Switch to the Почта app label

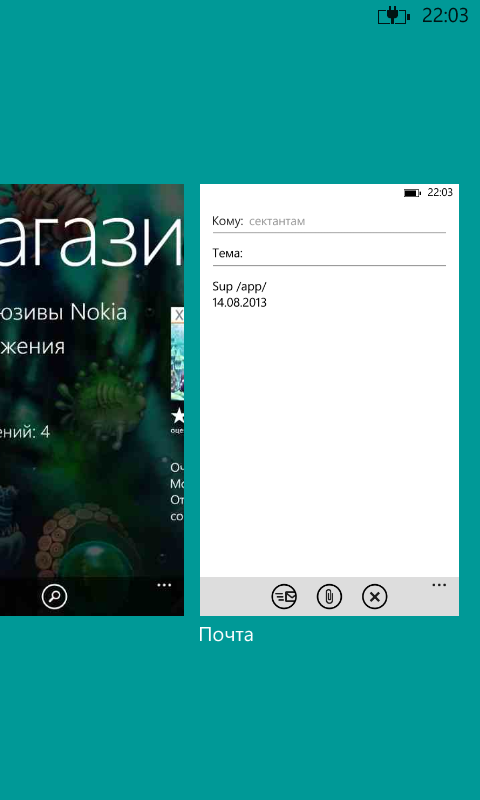(226, 635)
